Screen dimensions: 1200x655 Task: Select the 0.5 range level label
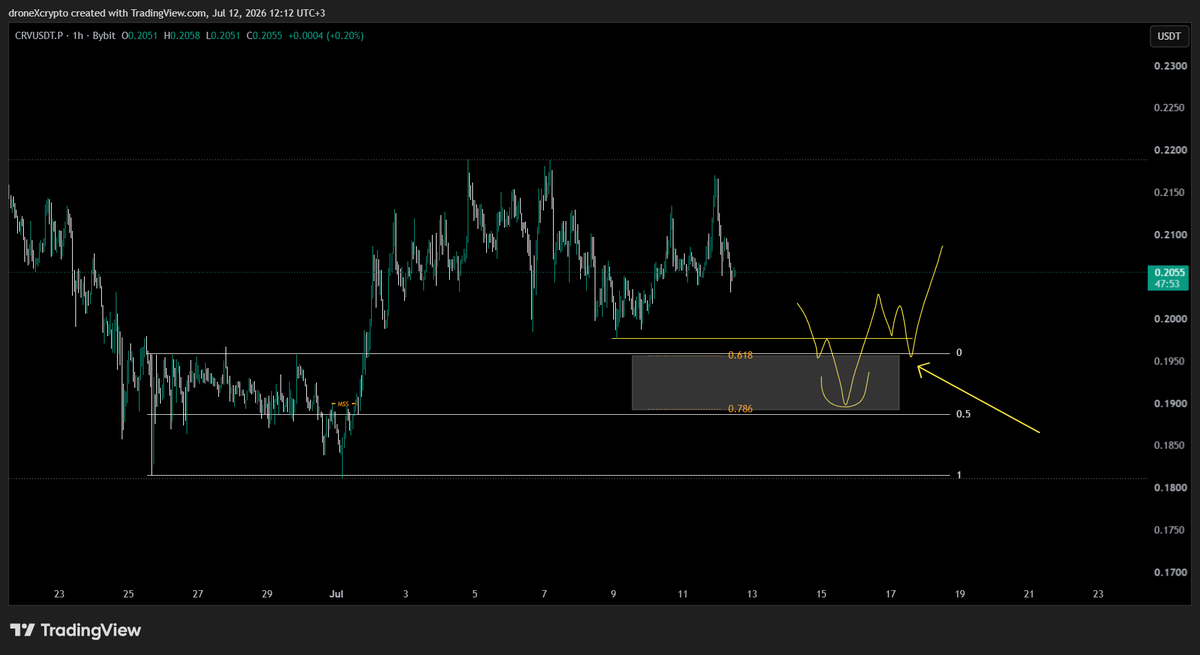tap(961, 414)
